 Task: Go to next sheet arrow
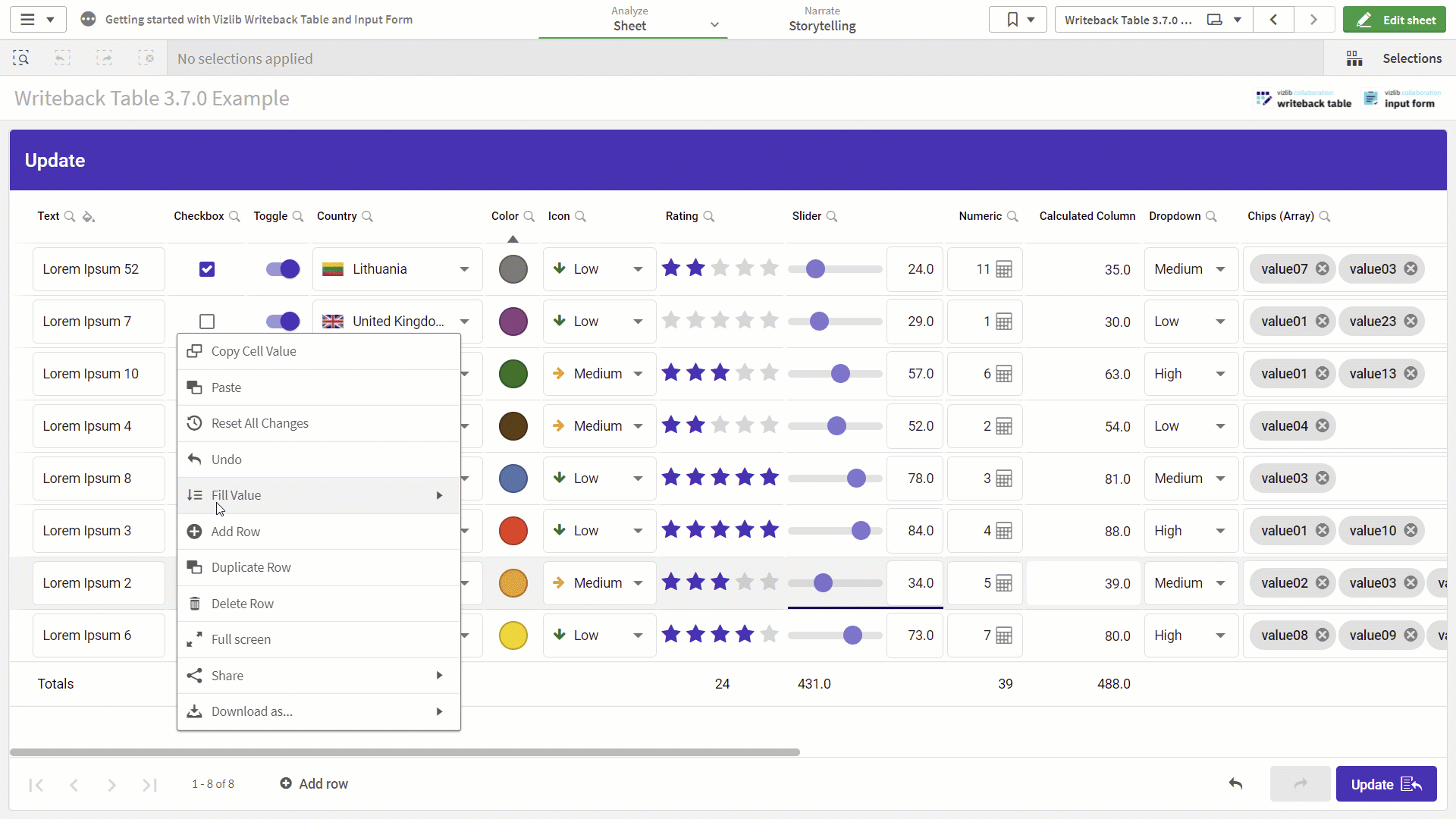pos(1313,20)
